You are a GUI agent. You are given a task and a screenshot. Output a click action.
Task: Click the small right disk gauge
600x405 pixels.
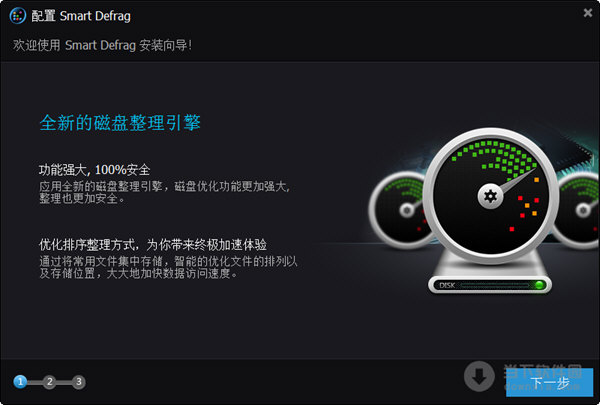pos(579,210)
